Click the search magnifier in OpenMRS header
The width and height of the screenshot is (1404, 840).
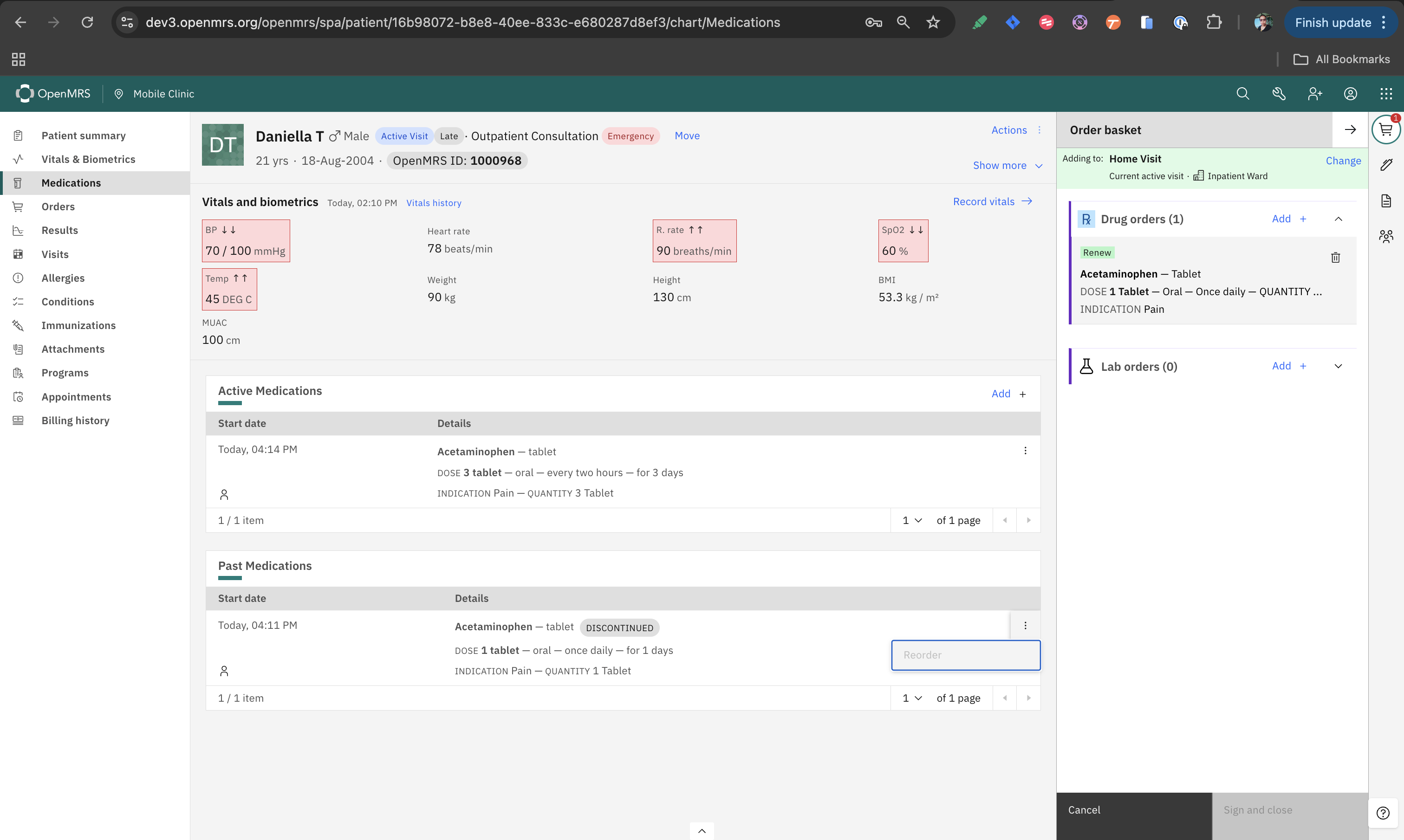coord(1242,94)
